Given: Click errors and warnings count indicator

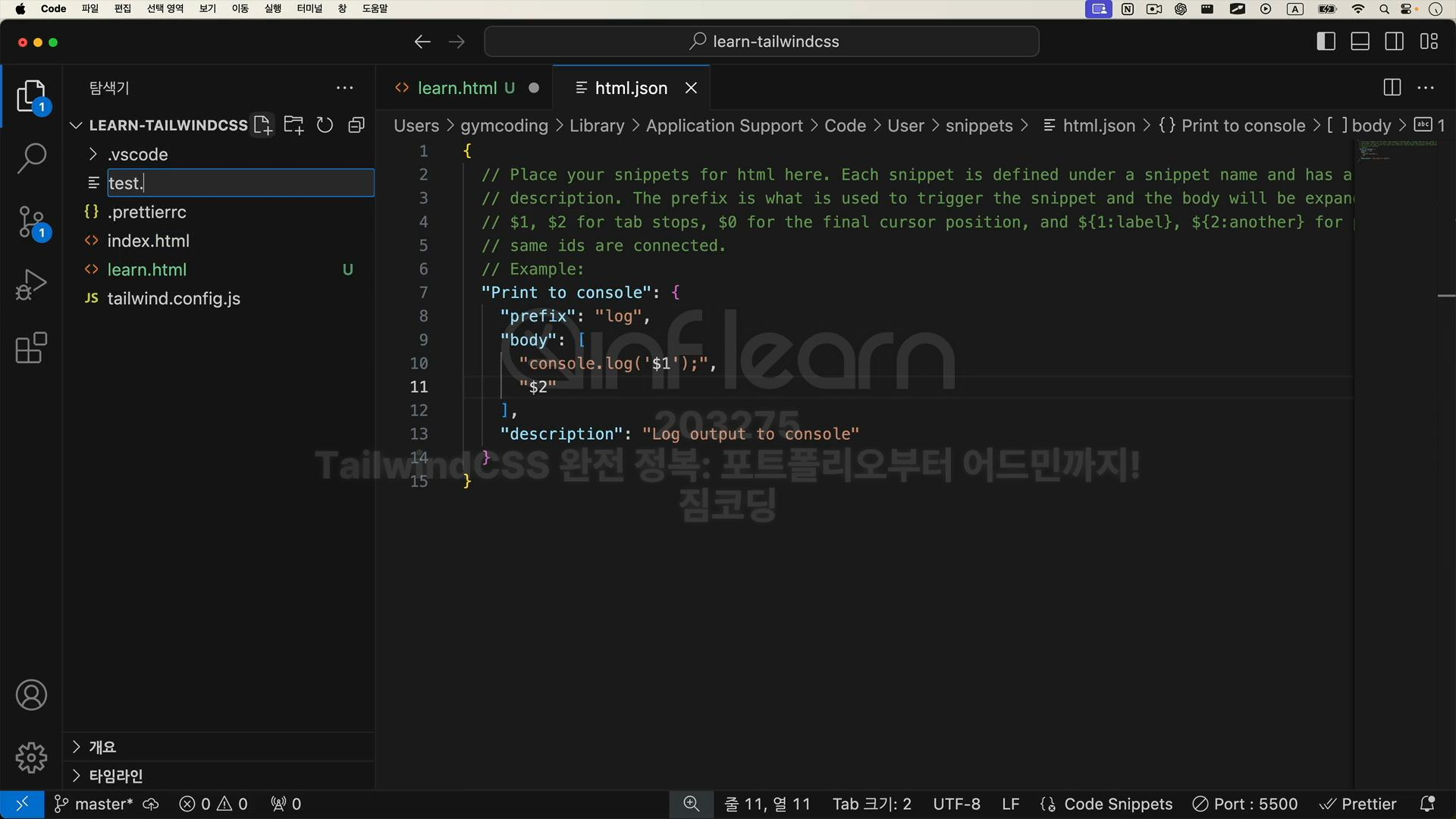Looking at the screenshot, I should tap(213, 804).
